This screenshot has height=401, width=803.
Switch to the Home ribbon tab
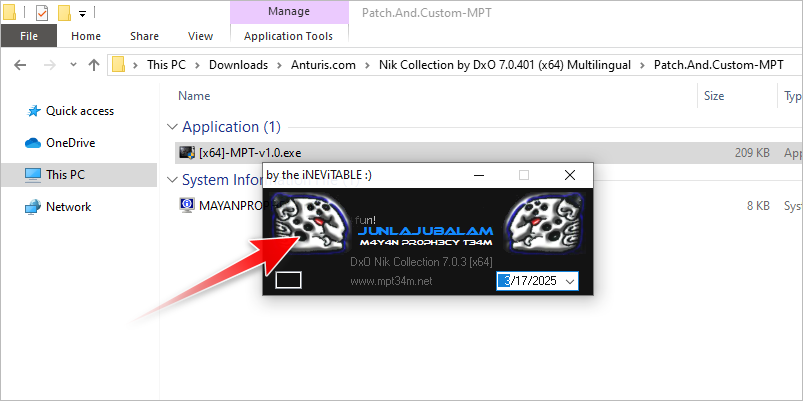(x=86, y=36)
